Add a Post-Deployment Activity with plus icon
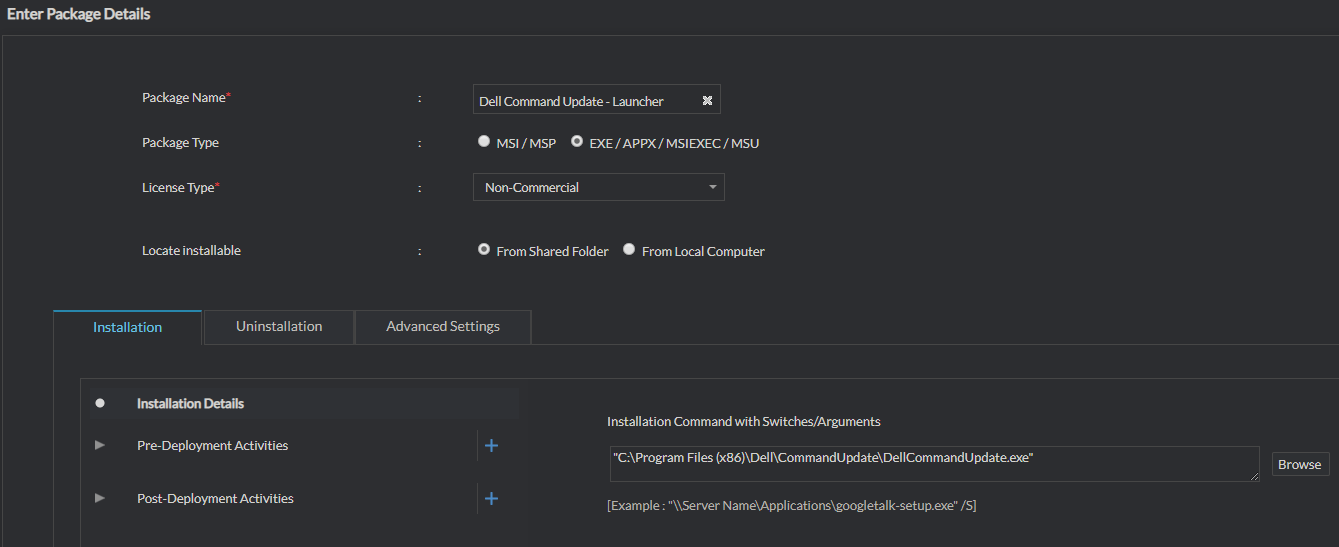Screen dimensions: 1339x547 click(x=491, y=498)
